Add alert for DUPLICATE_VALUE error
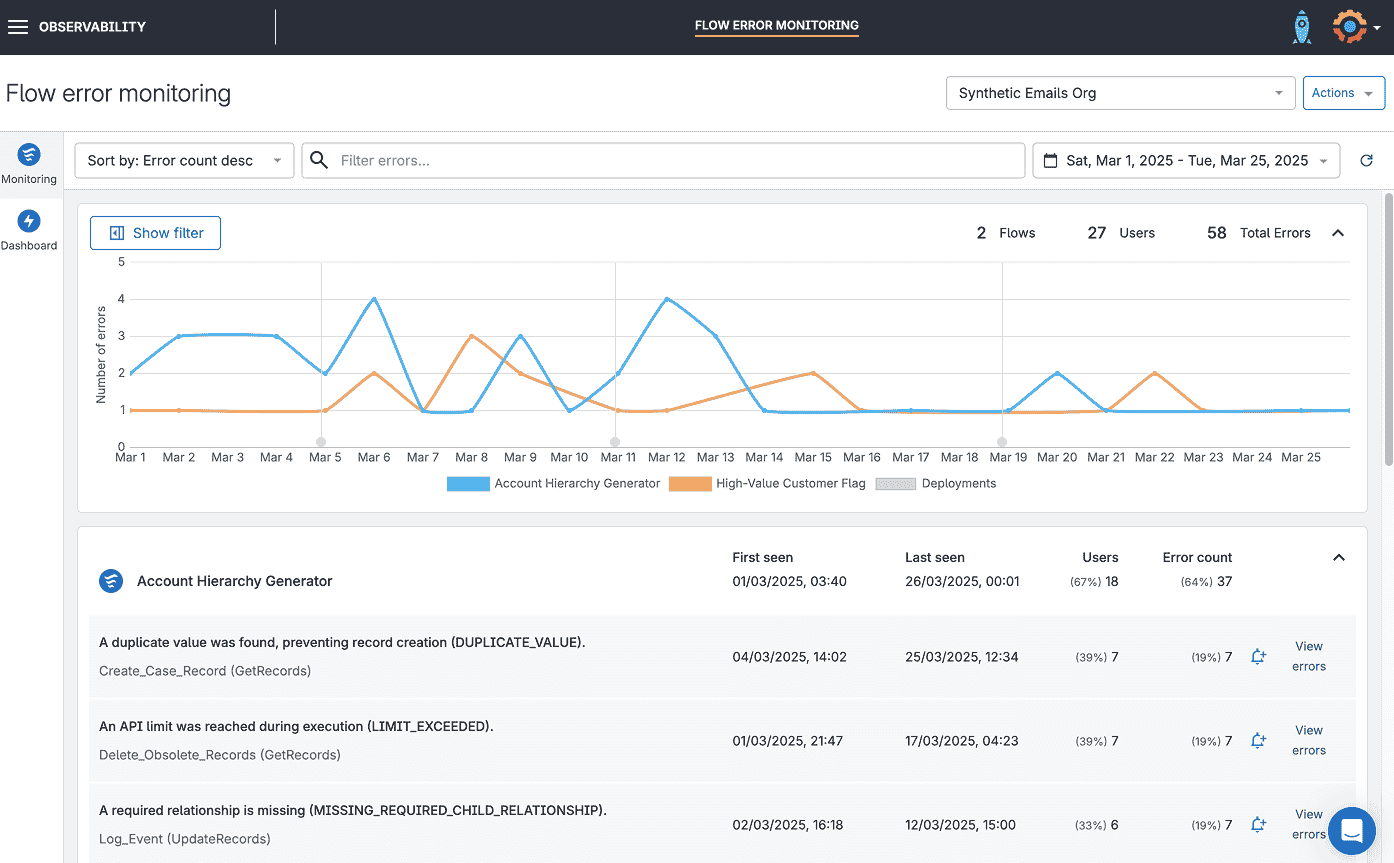The width and height of the screenshot is (1394, 863). point(1259,657)
